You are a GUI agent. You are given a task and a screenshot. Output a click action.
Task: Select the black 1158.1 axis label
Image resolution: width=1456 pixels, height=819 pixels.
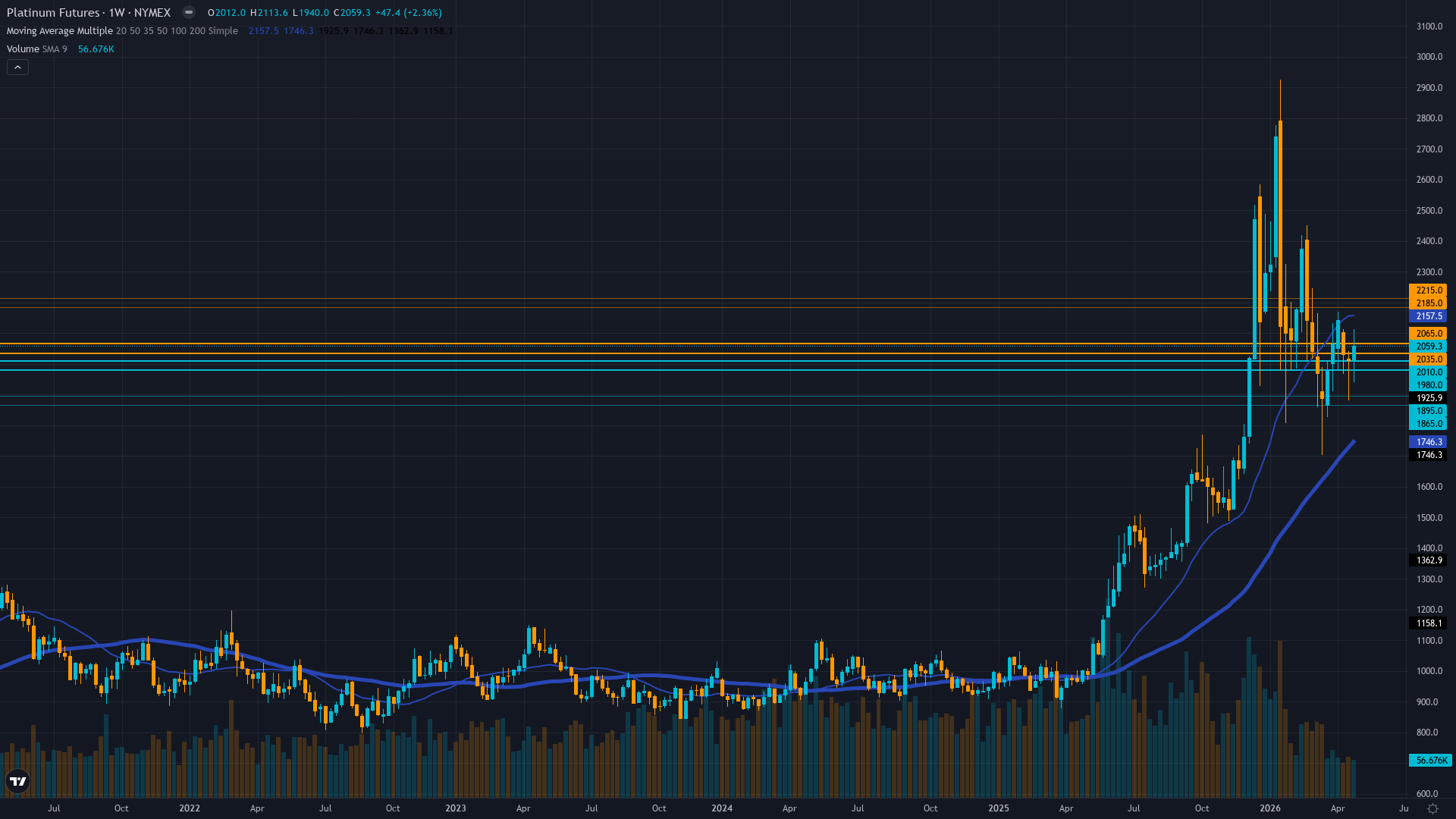[x=1428, y=623]
